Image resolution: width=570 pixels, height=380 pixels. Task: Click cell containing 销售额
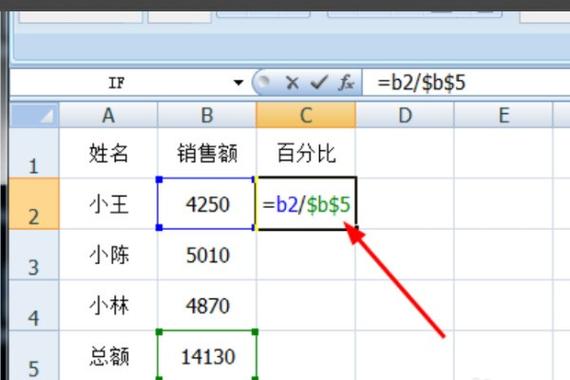pos(207,153)
